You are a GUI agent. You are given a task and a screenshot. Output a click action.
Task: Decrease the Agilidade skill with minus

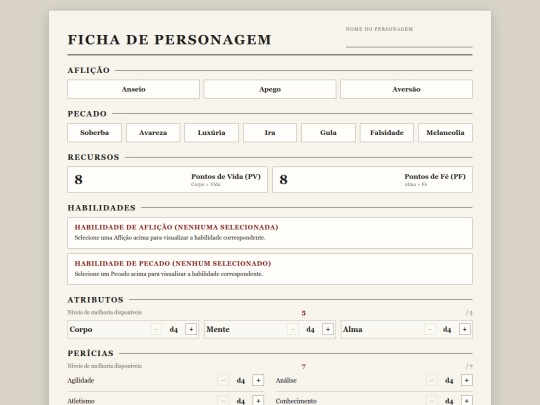(x=223, y=380)
